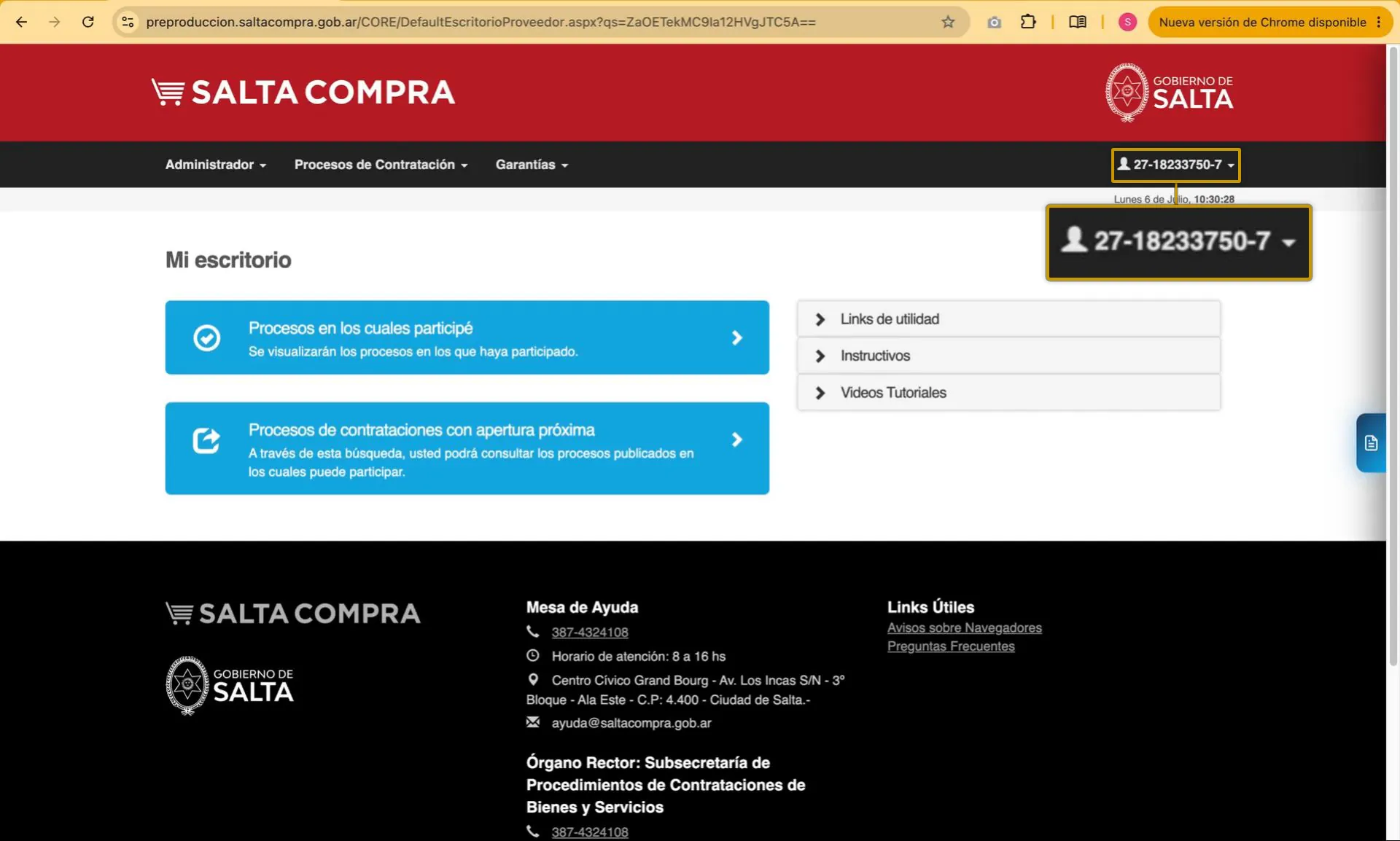Click the checkmark icon on participated processes card
This screenshot has height=841, width=1400.
[x=206, y=337]
